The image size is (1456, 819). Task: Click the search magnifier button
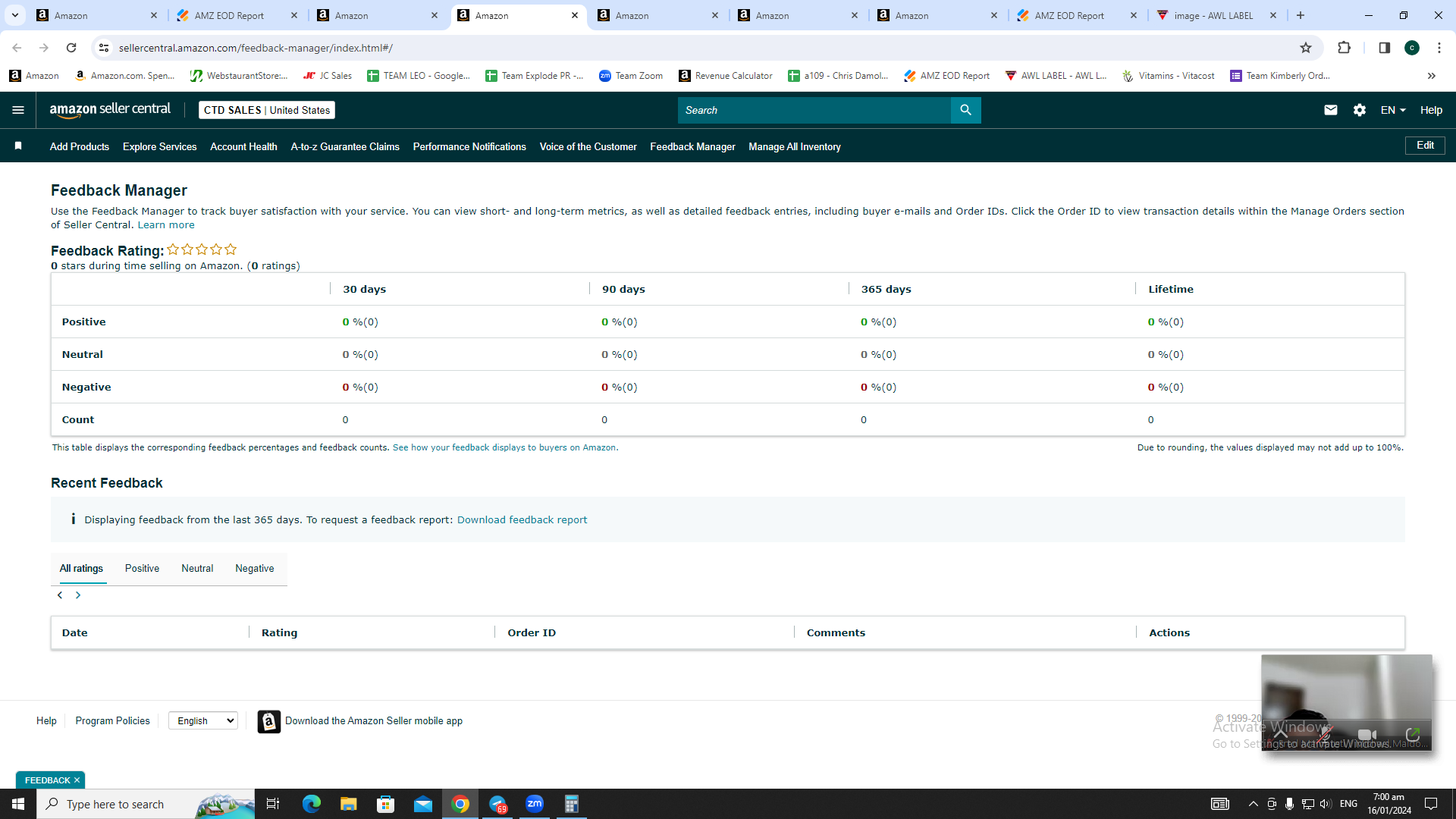(x=965, y=110)
